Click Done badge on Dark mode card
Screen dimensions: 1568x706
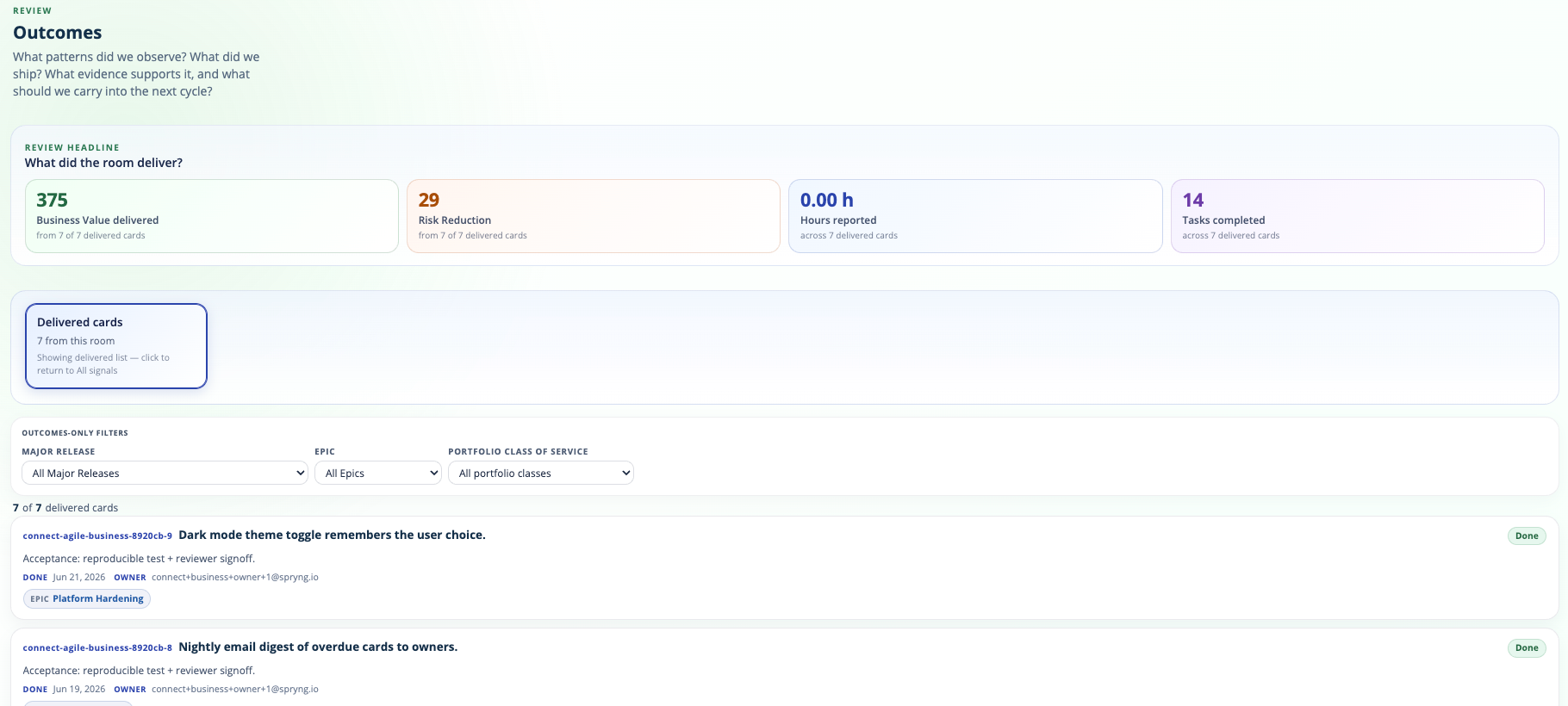pyautogui.click(x=1527, y=536)
